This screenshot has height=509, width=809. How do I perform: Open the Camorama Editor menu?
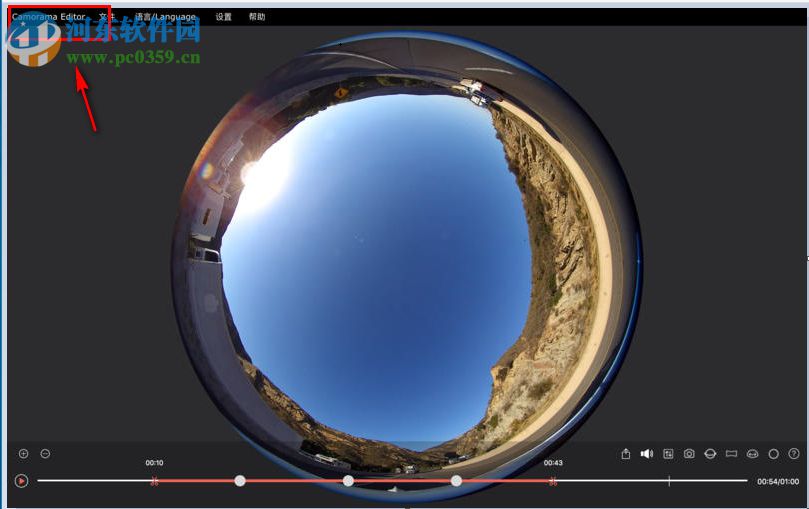tap(48, 17)
